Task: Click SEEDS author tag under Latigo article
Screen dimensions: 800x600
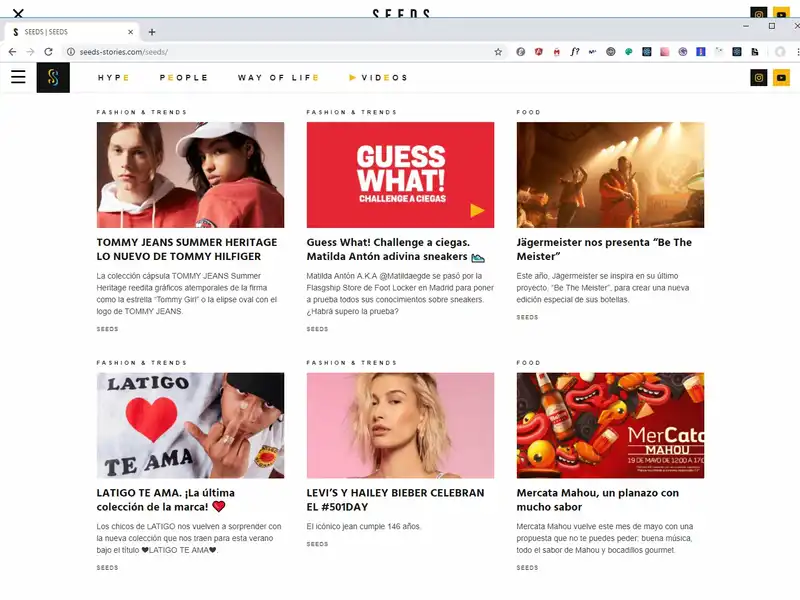Action: 107,568
